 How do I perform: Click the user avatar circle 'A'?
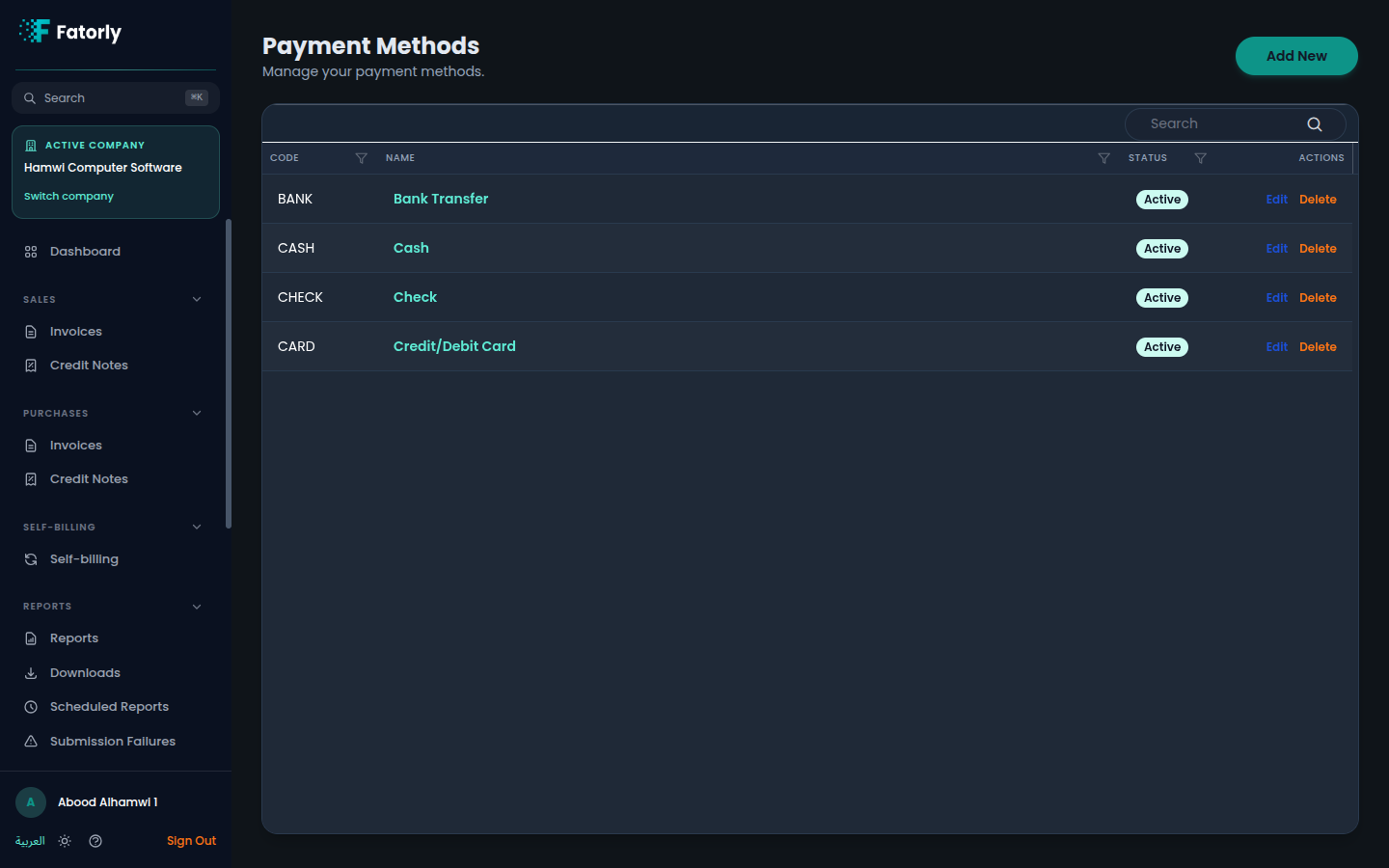pos(31,802)
